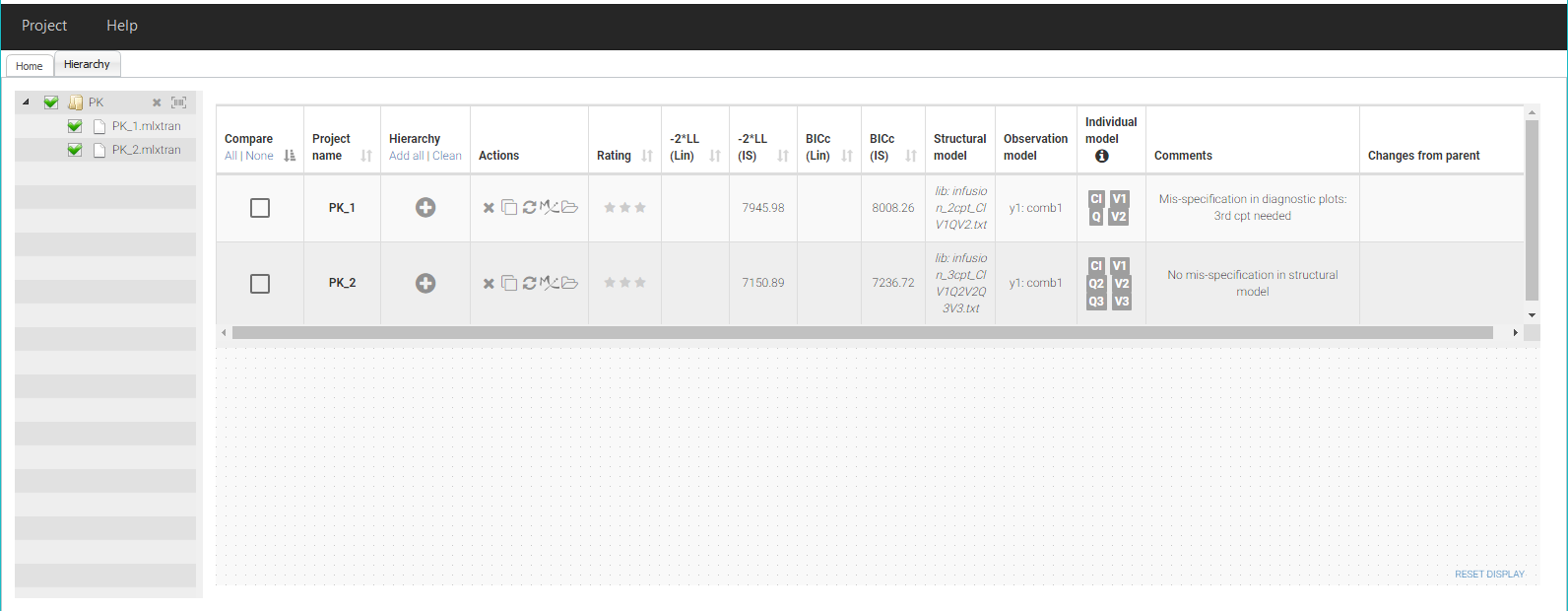Image resolution: width=1568 pixels, height=611 pixels.
Task: Click the info icon under Individual model
Action: pyautogui.click(x=1101, y=156)
